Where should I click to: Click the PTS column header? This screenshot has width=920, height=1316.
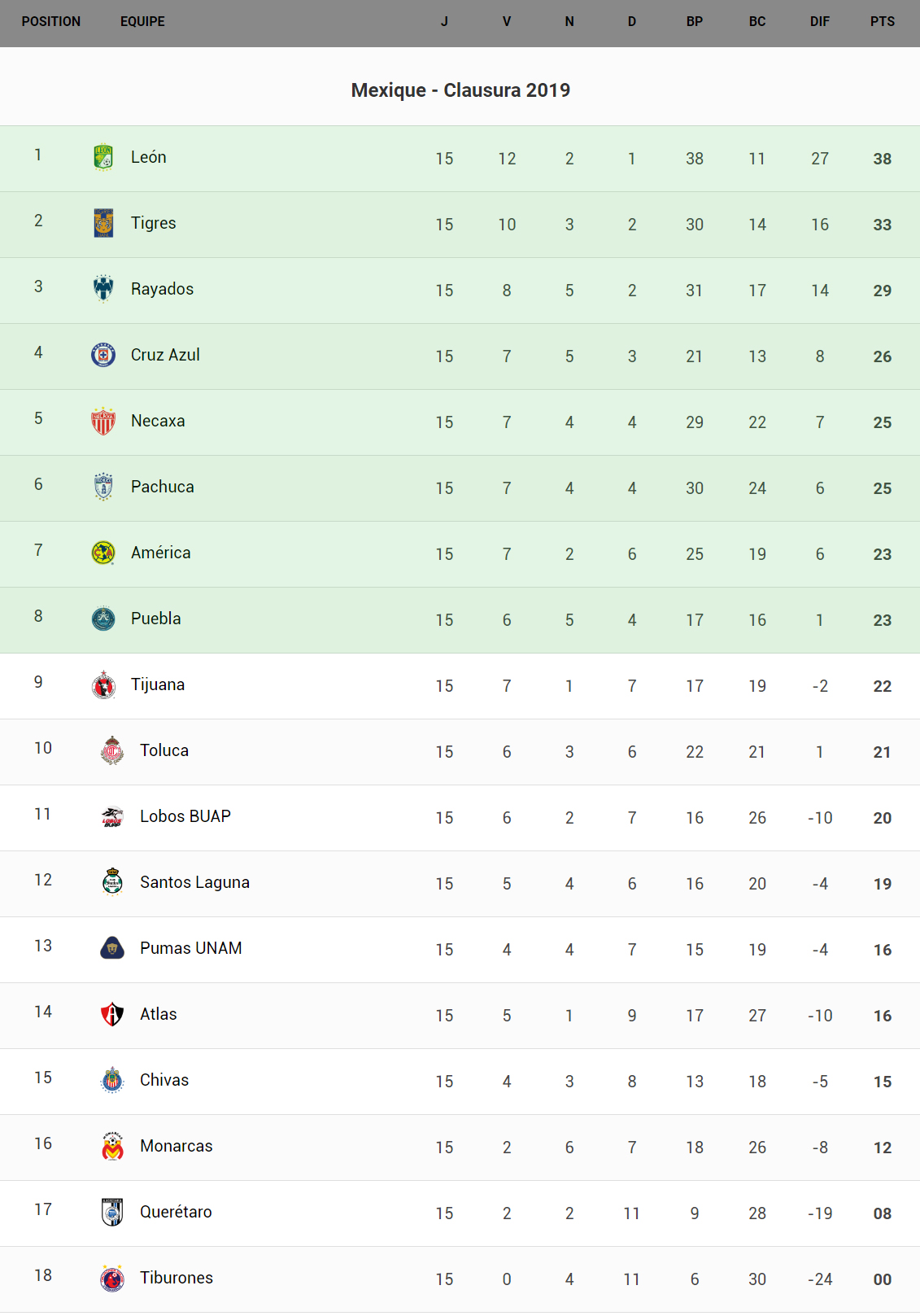pyautogui.click(x=882, y=22)
